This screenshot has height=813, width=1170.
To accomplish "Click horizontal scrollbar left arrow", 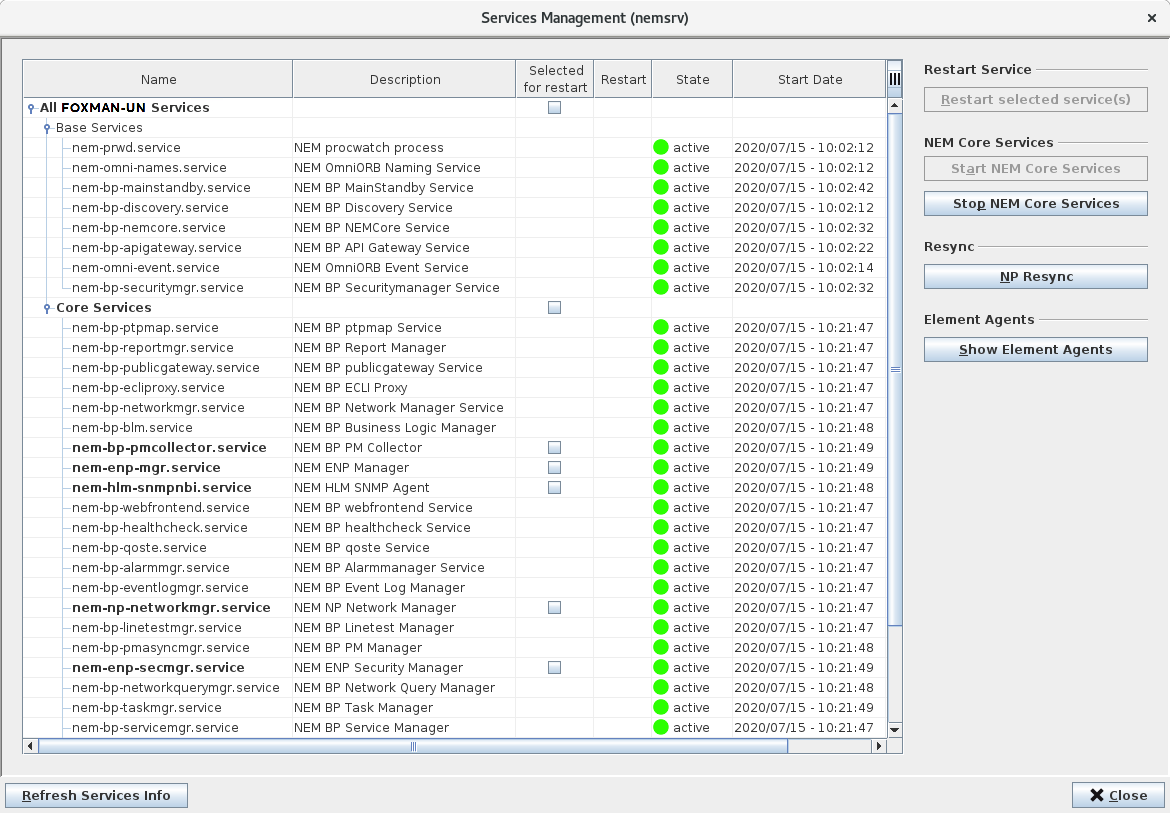I will pyautogui.click(x=30, y=746).
